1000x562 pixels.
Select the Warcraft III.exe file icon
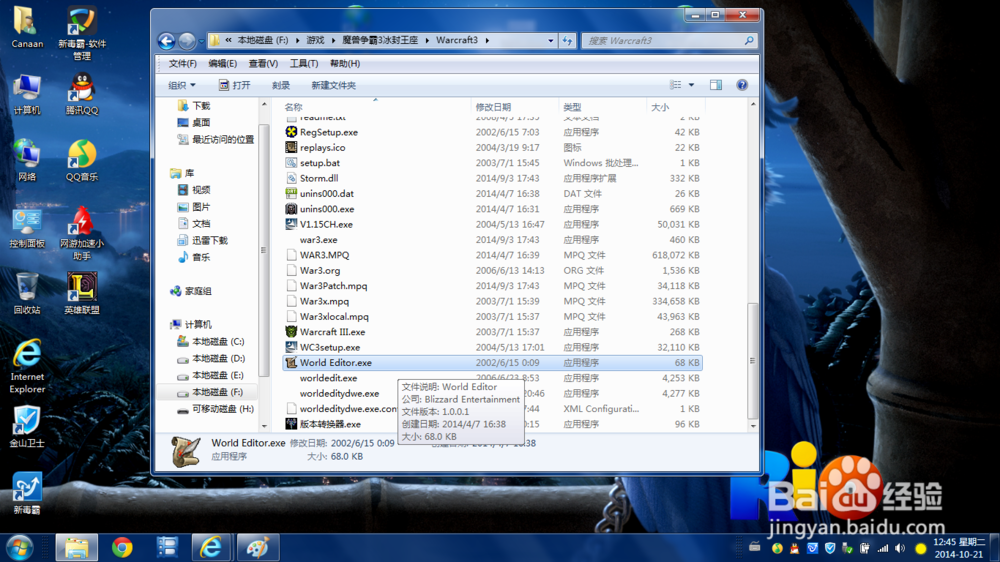click(x=291, y=332)
